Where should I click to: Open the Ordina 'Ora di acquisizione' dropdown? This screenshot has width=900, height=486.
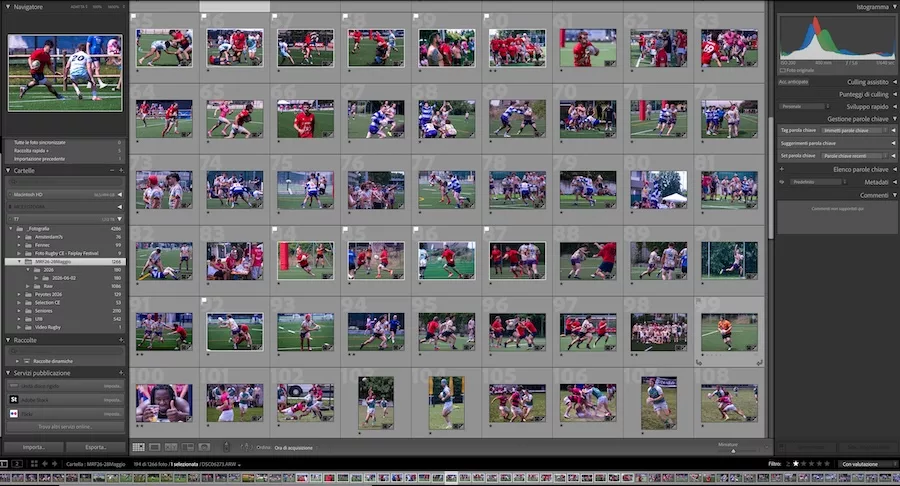[x=296, y=448]
